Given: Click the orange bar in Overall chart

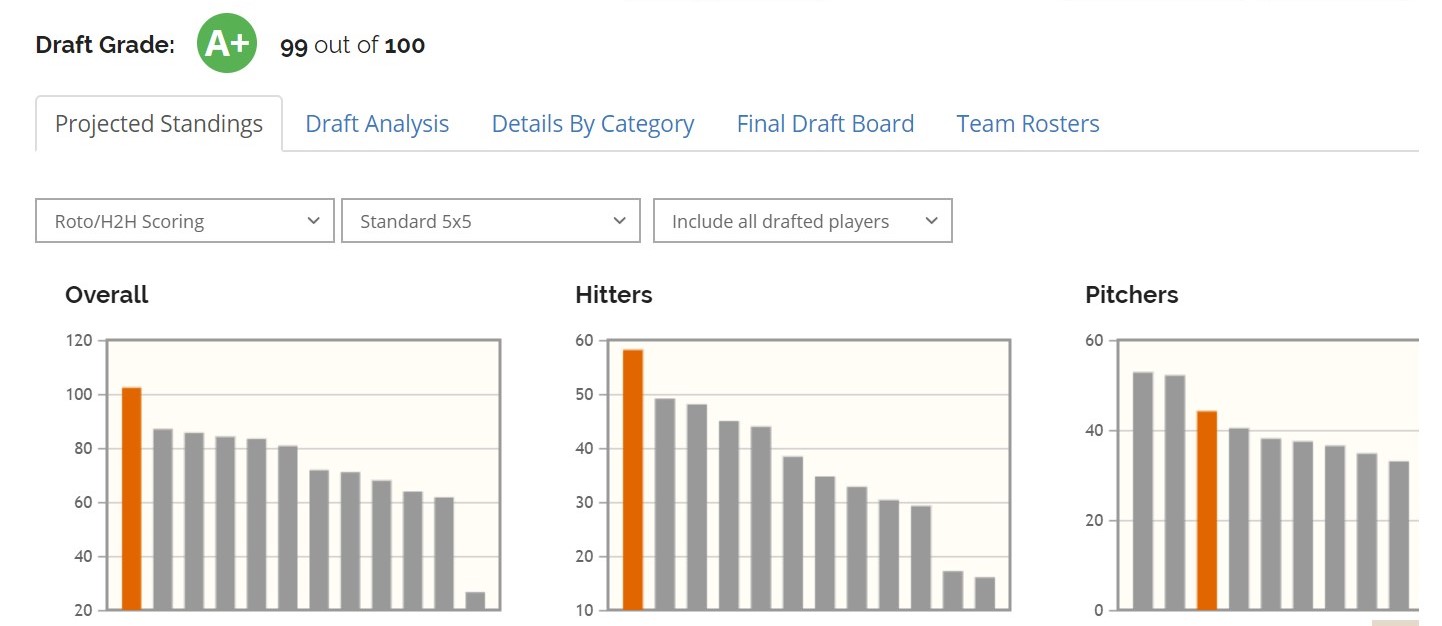Looking at the screenshot, I should click(132, 498).
